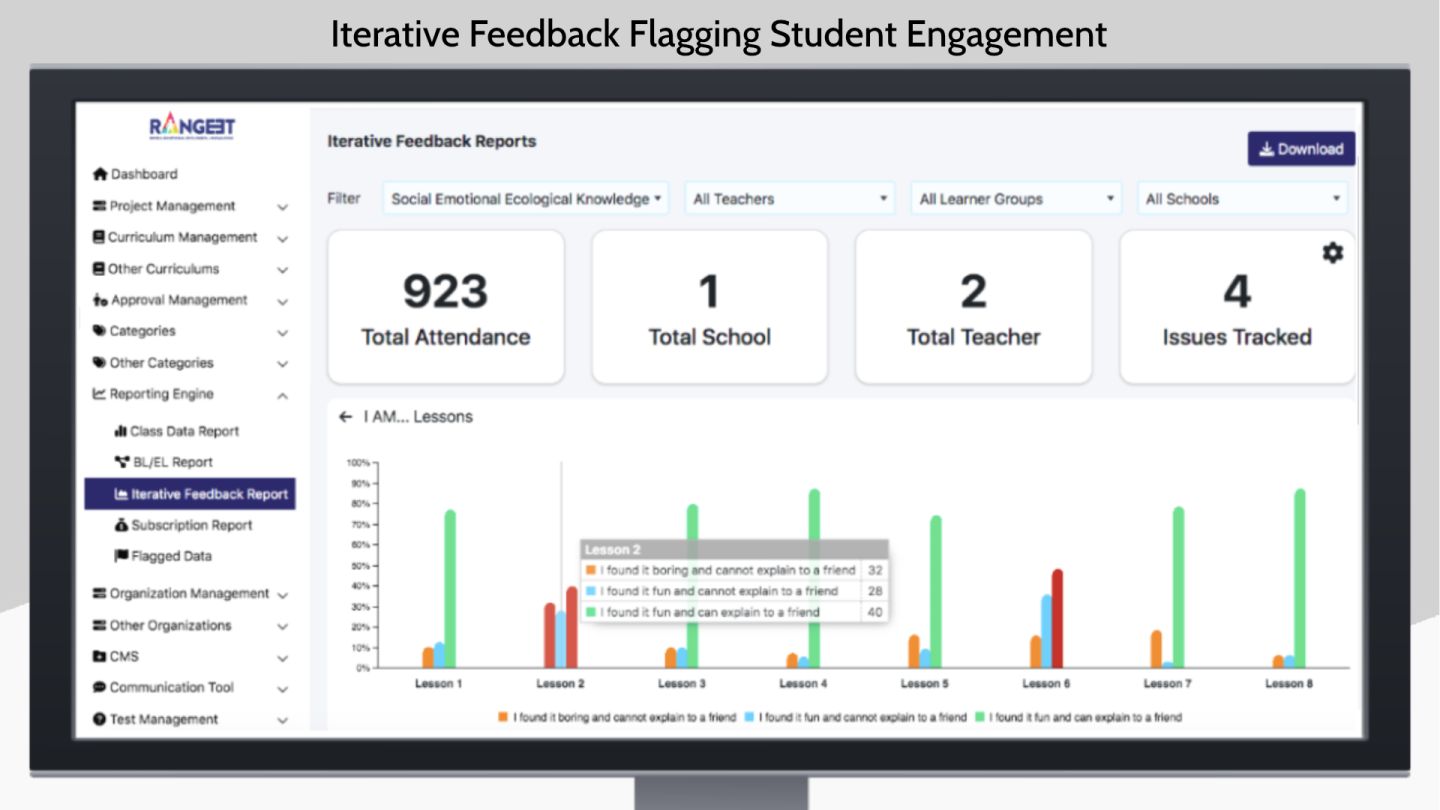Click the Subscription Report money bag icon

pos(122,525)
